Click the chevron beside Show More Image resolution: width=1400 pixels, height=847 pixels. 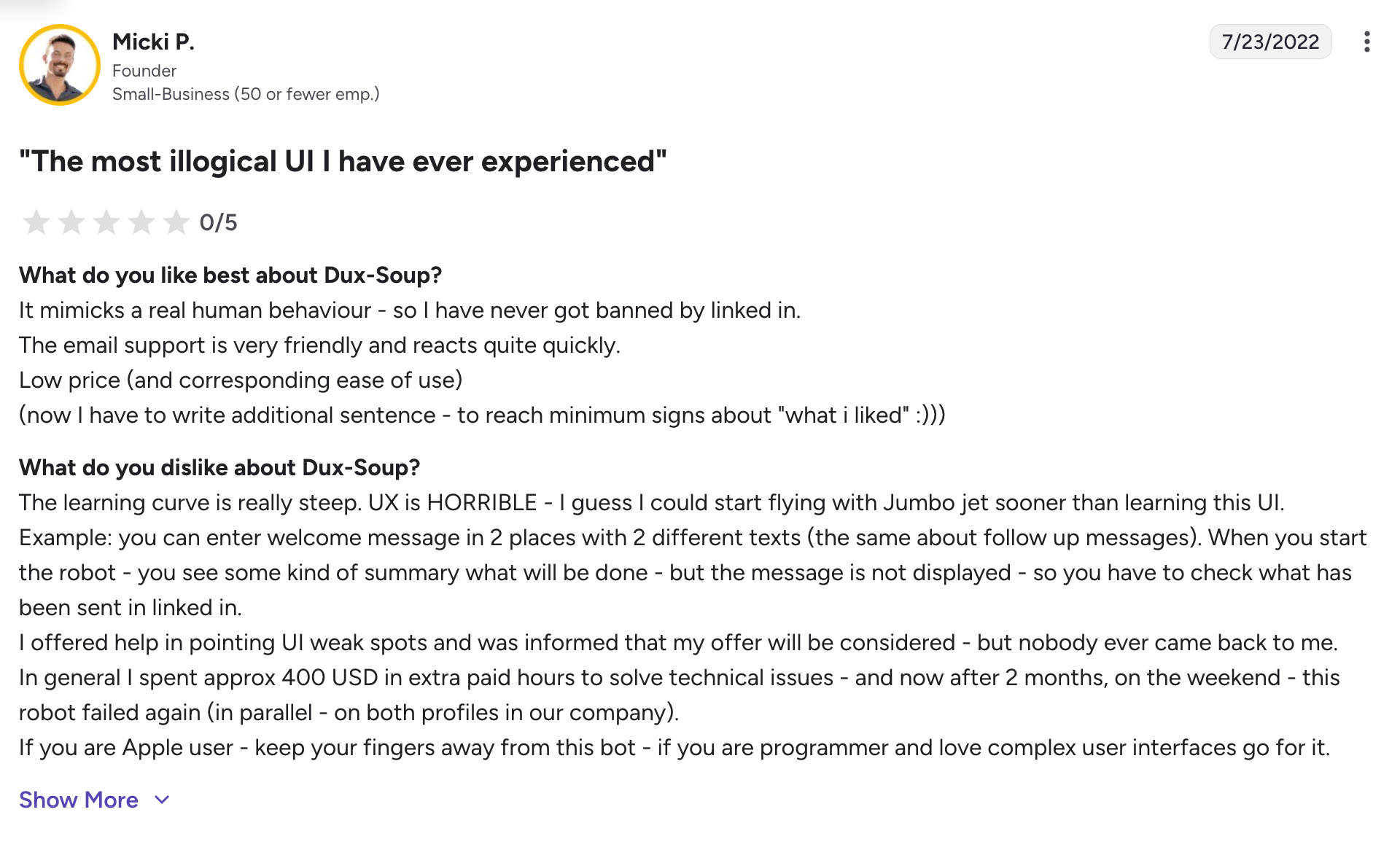[x=163, y=800]
